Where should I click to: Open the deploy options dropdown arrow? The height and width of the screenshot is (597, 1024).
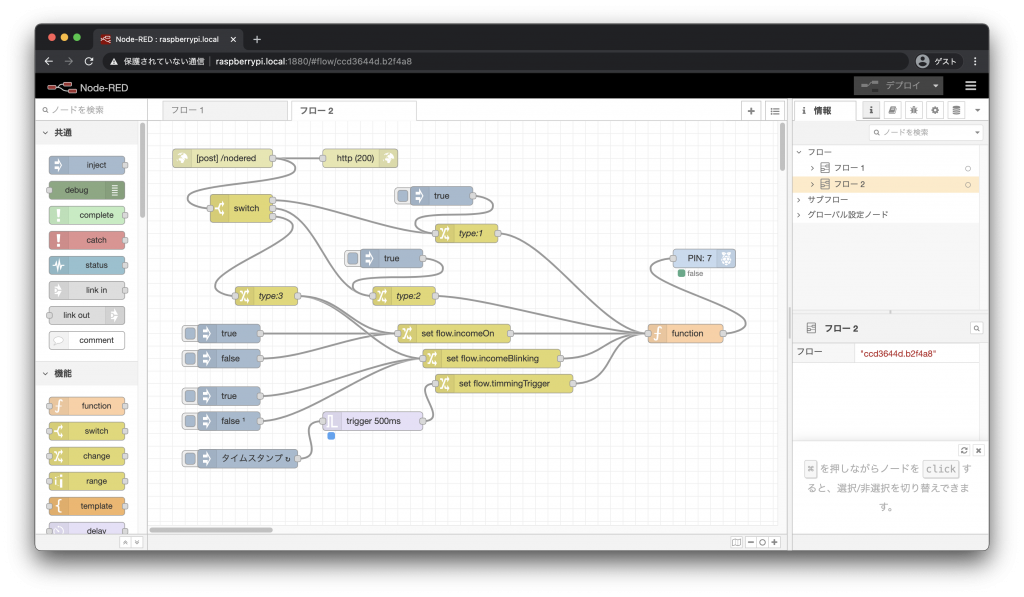(936, 86)
